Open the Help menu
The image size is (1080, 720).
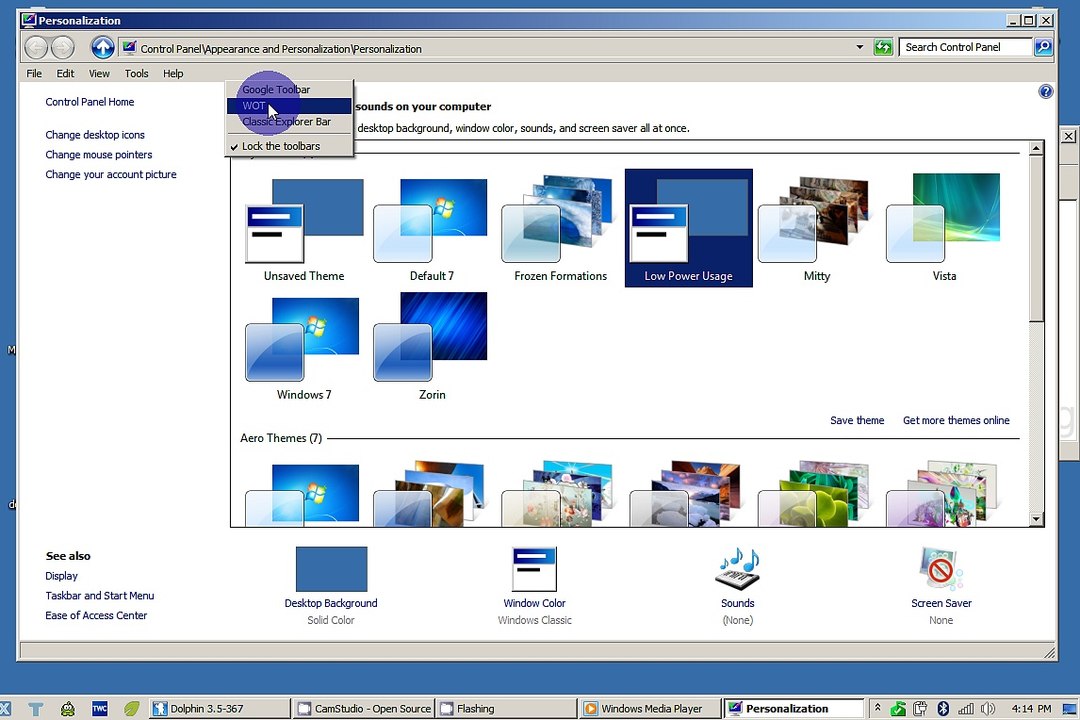tap(173, 74)
